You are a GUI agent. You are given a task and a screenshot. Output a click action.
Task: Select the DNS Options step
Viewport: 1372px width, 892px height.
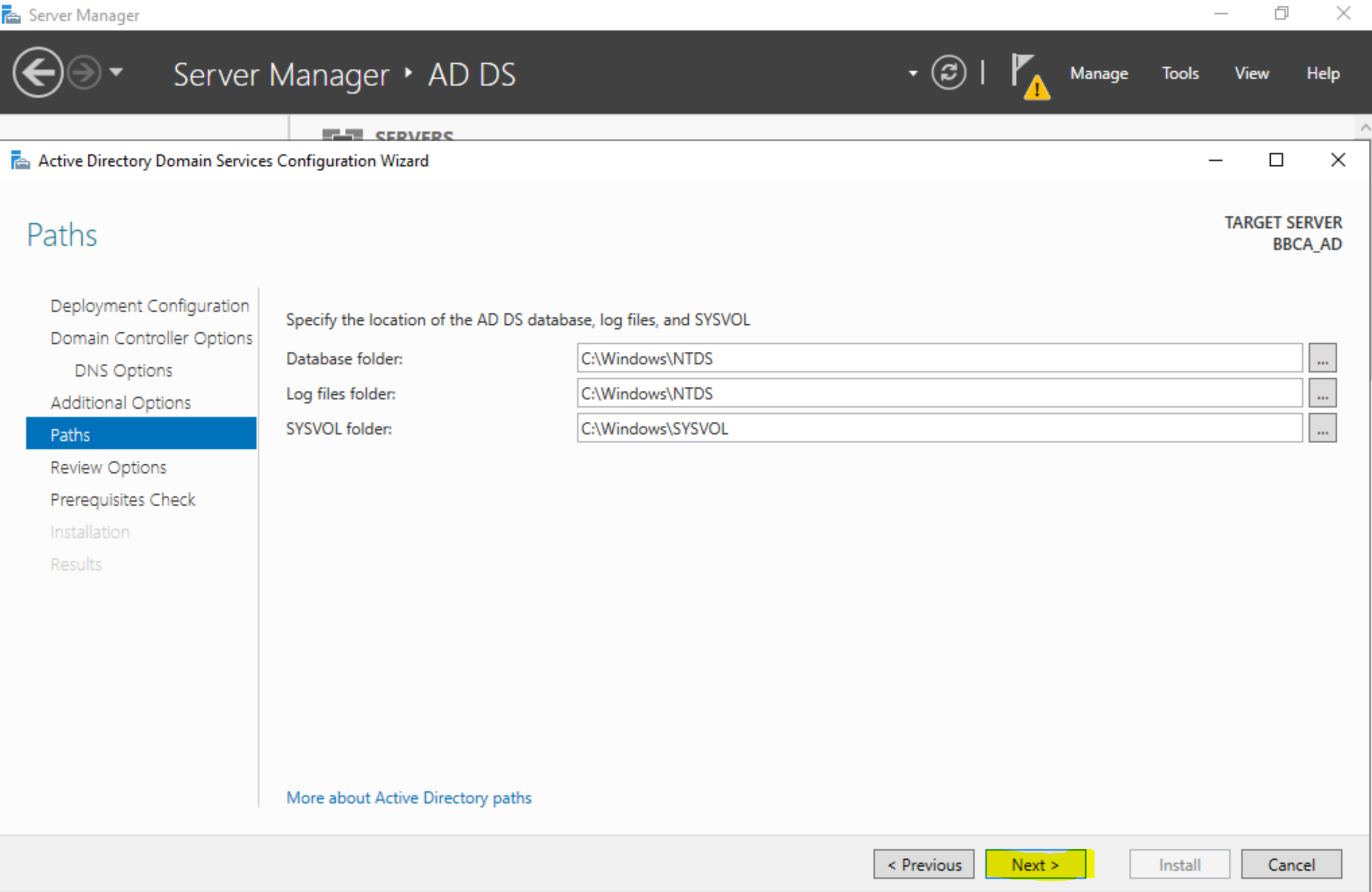coord(123,370)
